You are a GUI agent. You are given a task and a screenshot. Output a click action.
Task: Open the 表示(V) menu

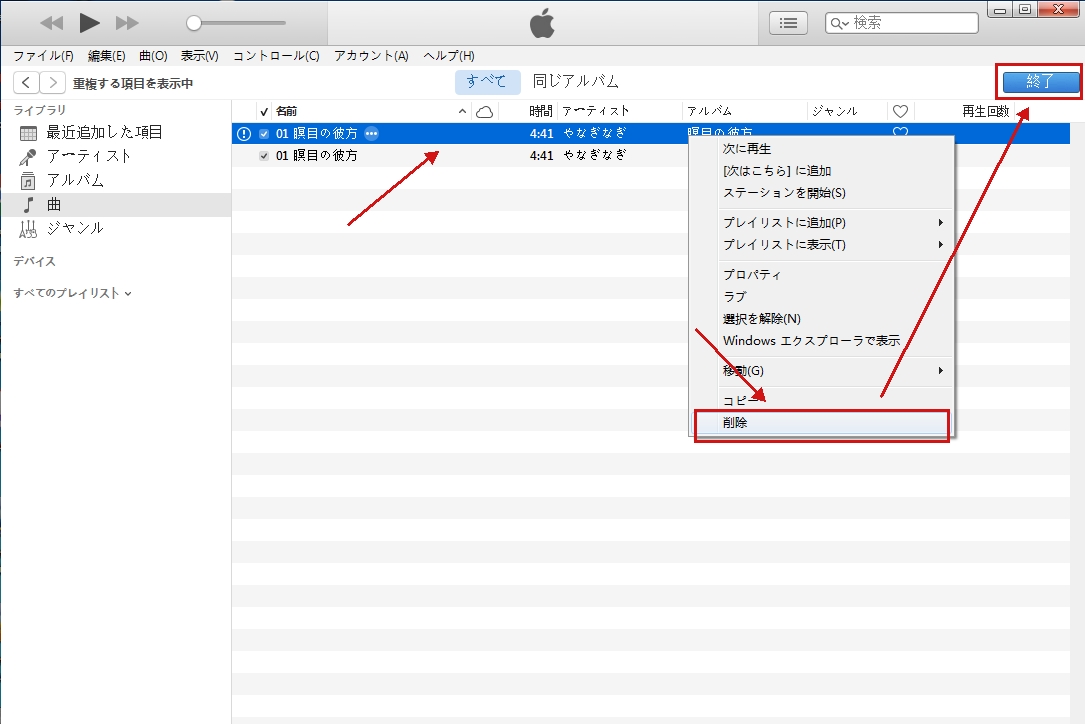coord(199,56)
